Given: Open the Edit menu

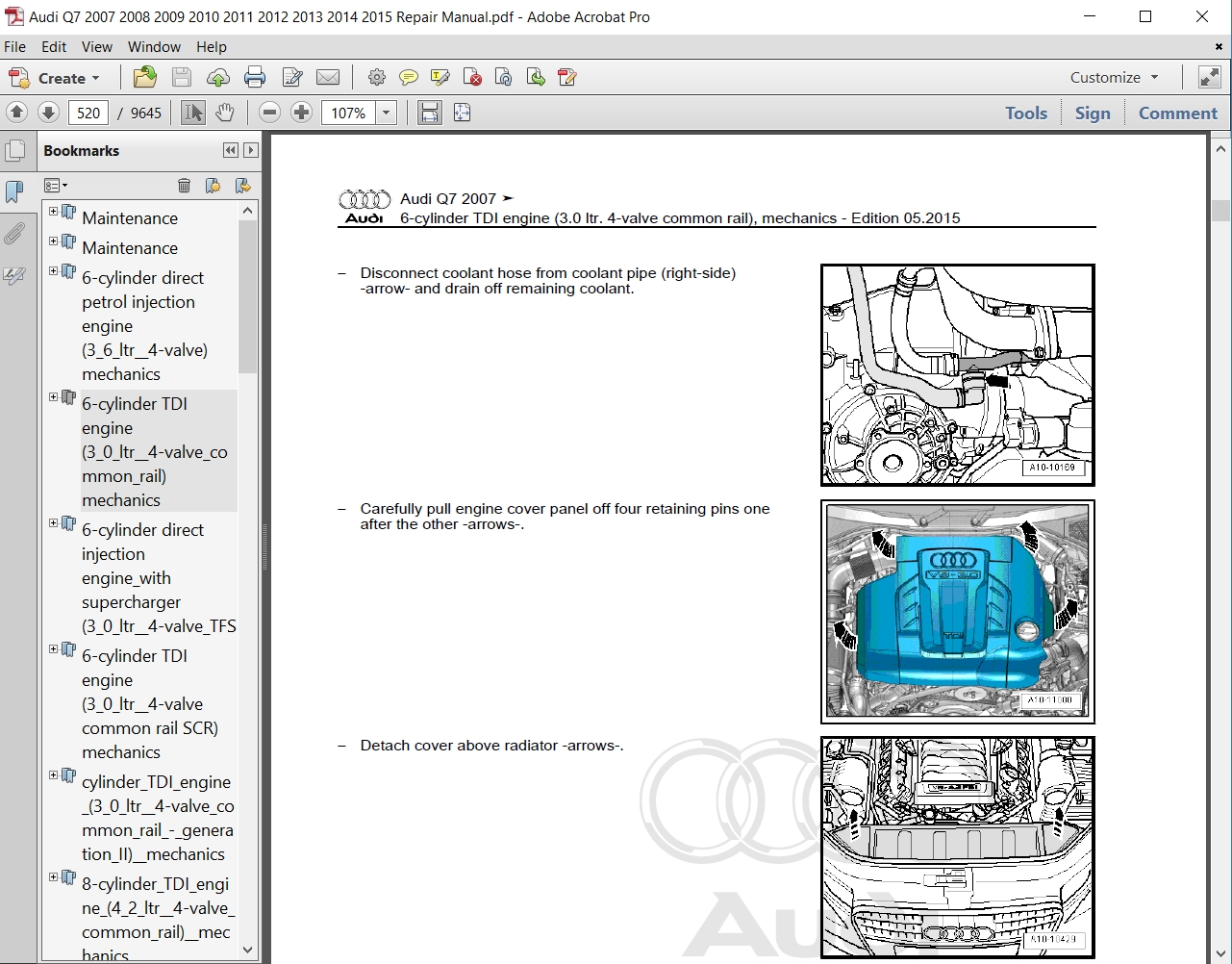Looking at the screenshot, I should point(54,46).
